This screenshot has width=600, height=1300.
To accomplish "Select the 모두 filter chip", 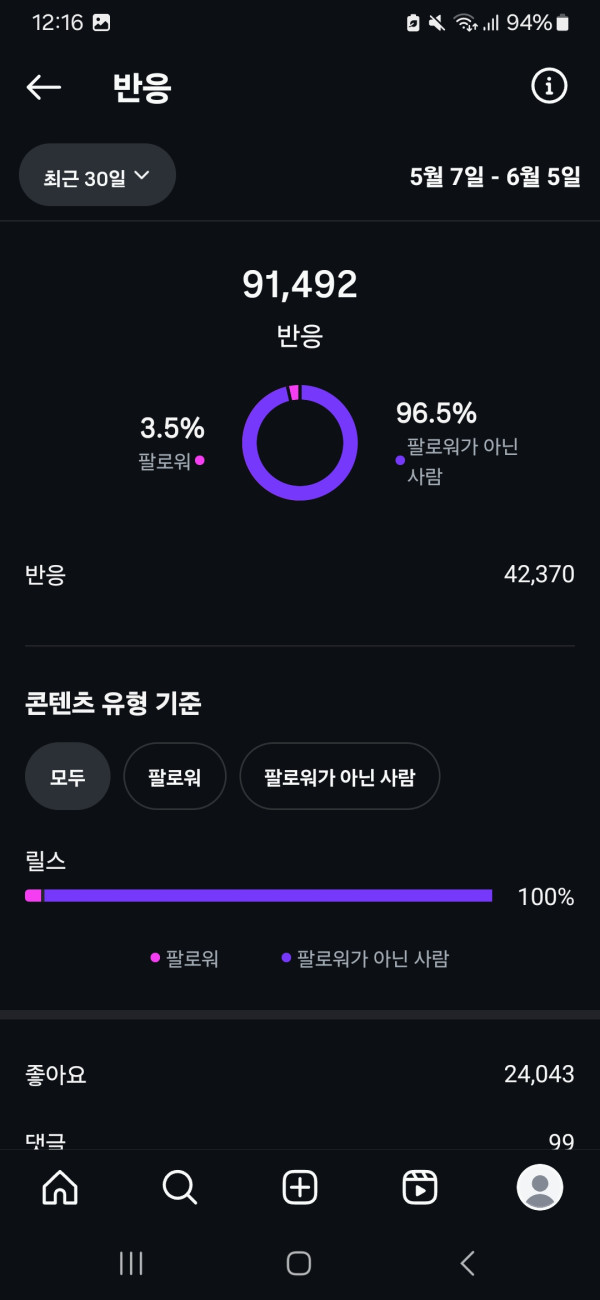I will [x=67, y=776].
